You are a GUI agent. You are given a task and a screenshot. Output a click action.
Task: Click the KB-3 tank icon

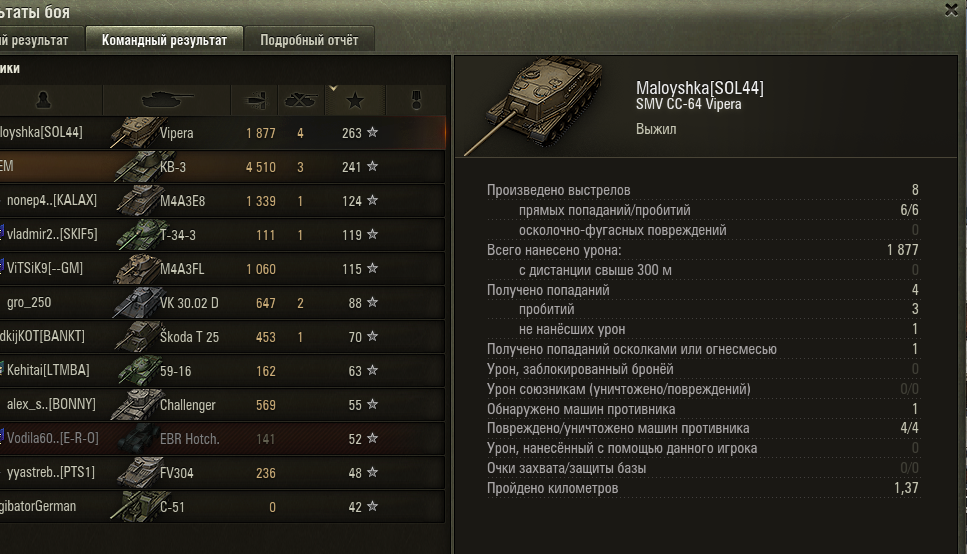tap(137, 167)
